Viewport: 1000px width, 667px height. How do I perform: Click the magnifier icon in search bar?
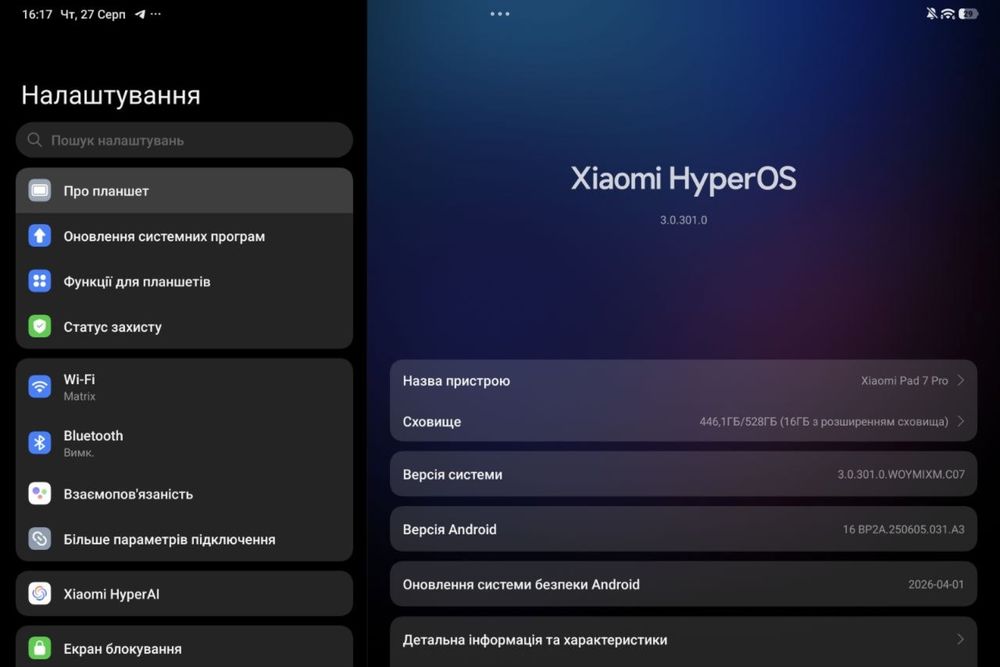34,140
